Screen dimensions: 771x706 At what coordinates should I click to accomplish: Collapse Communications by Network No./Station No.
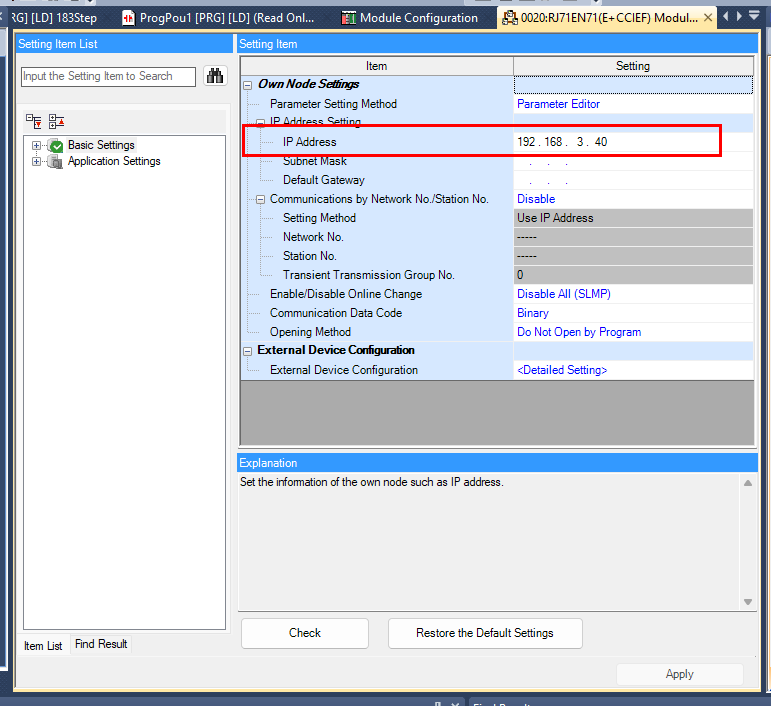click(260, 199)
